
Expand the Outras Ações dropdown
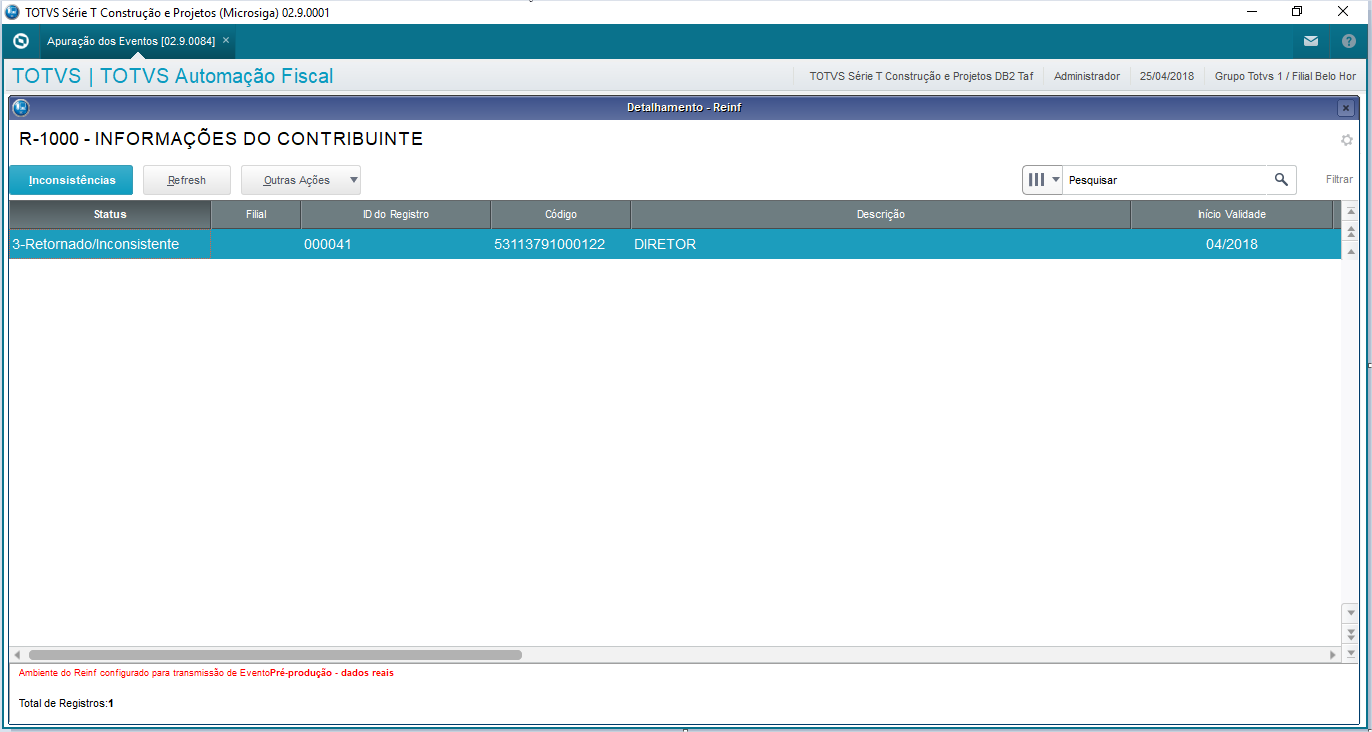pos(354,180)
